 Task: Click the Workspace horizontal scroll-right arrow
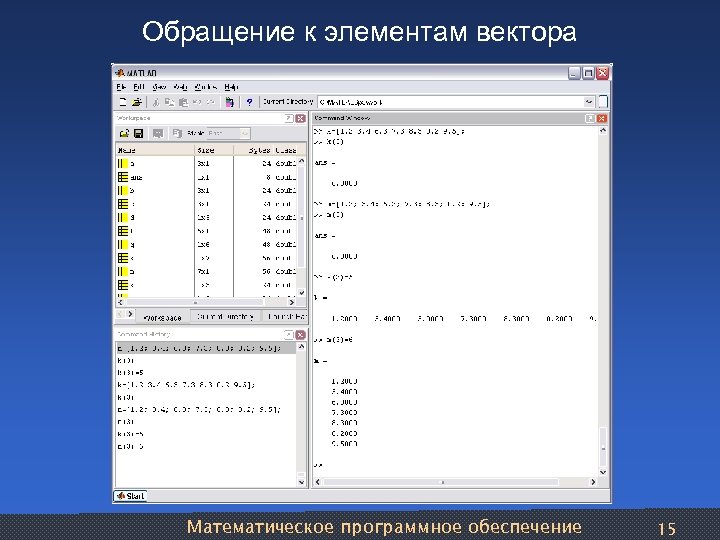pos(291,303)
